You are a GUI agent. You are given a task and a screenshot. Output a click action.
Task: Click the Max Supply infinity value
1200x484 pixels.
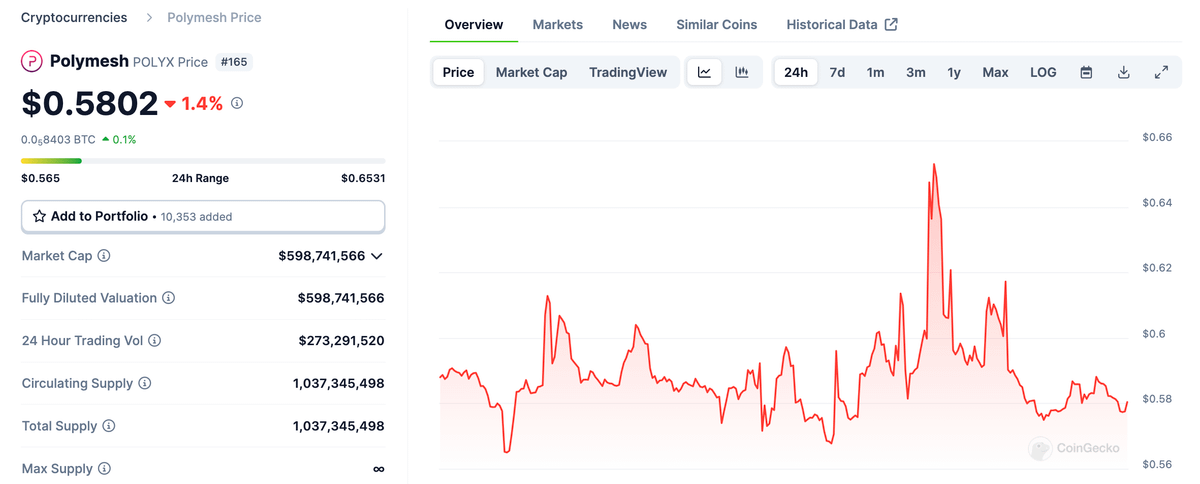(378, 469)
